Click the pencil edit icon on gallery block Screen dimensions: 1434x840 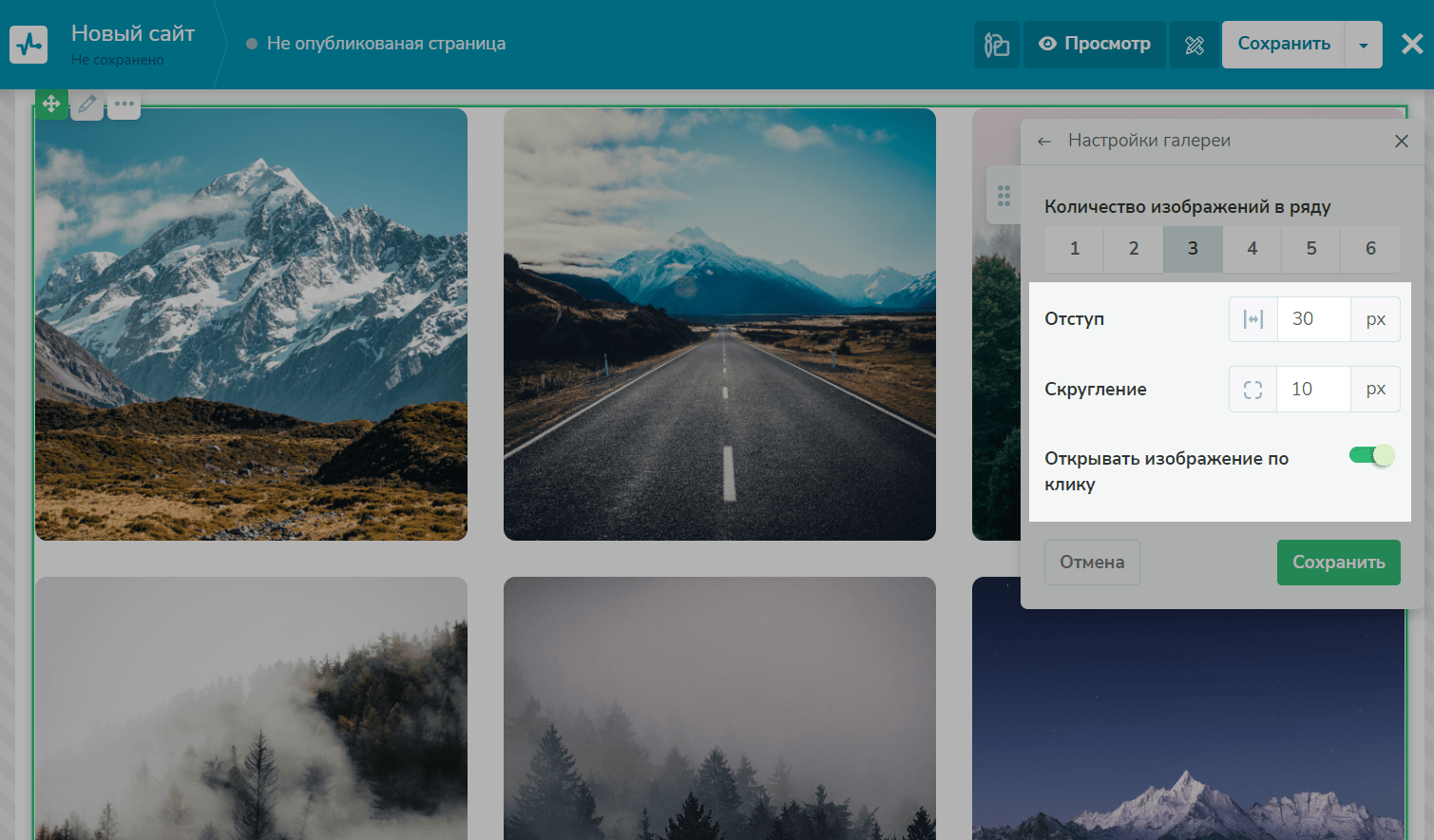[x=87, y=104]
